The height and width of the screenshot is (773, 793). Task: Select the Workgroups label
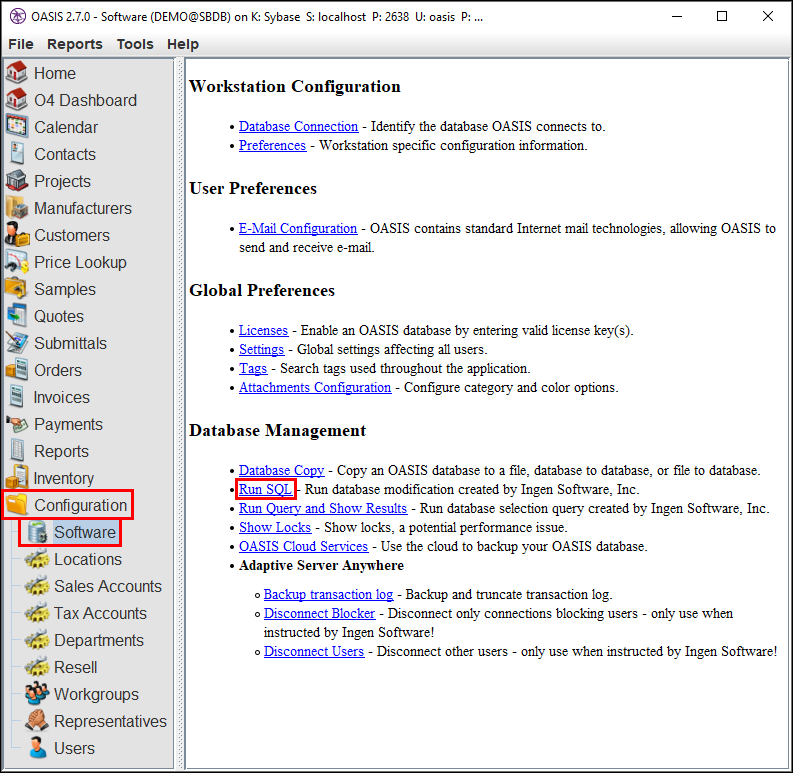pos(96,694)
